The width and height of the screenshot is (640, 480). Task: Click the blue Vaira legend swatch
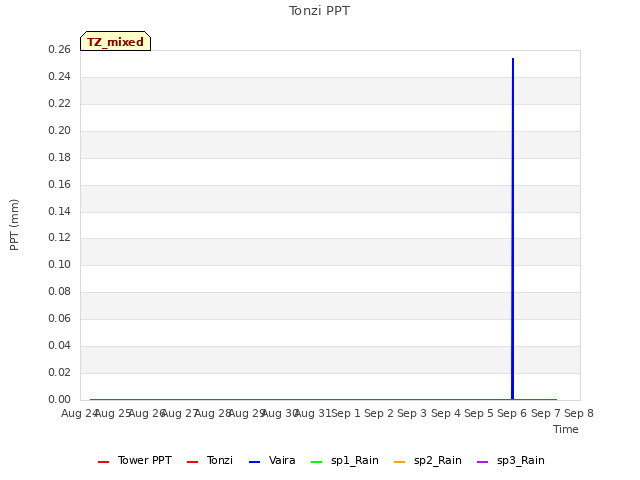click(x=255, y=462)
